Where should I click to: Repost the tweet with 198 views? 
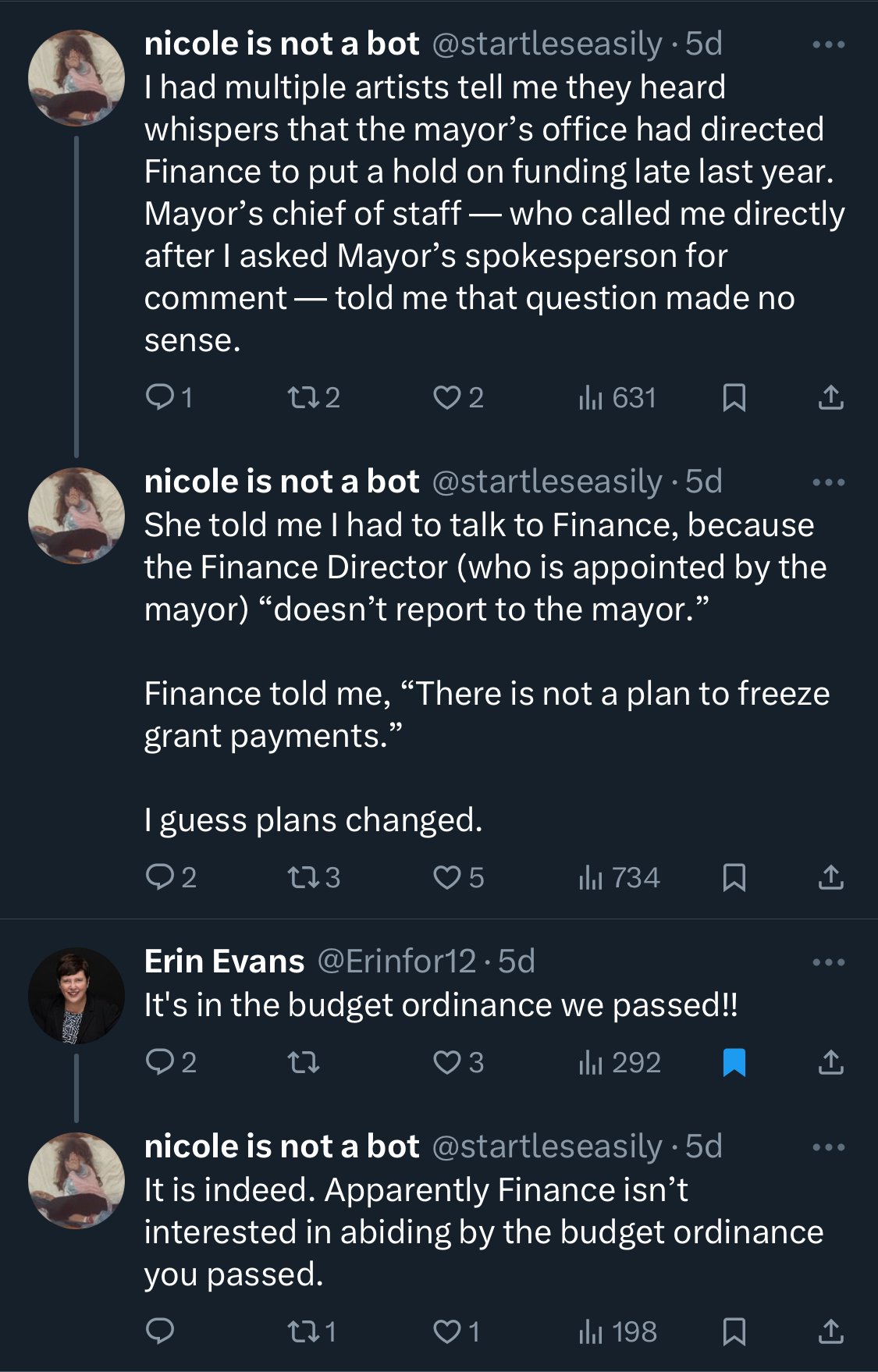304,1331
